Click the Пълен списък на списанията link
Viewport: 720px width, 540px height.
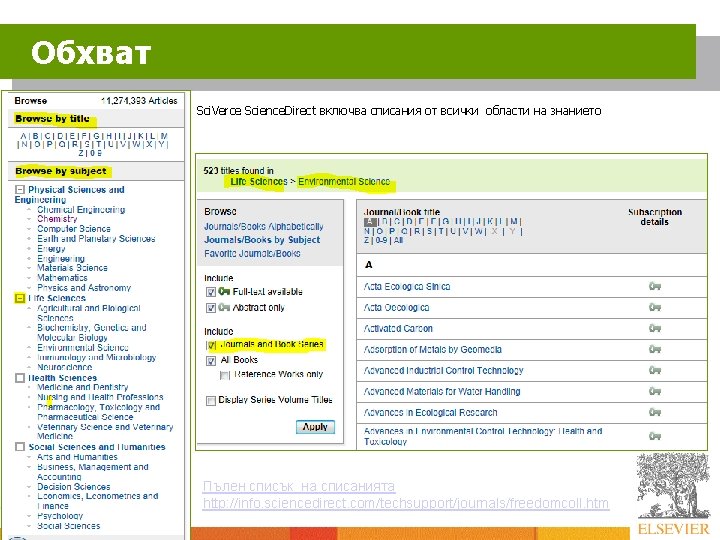pyautogui.click(x=298, y=486)
